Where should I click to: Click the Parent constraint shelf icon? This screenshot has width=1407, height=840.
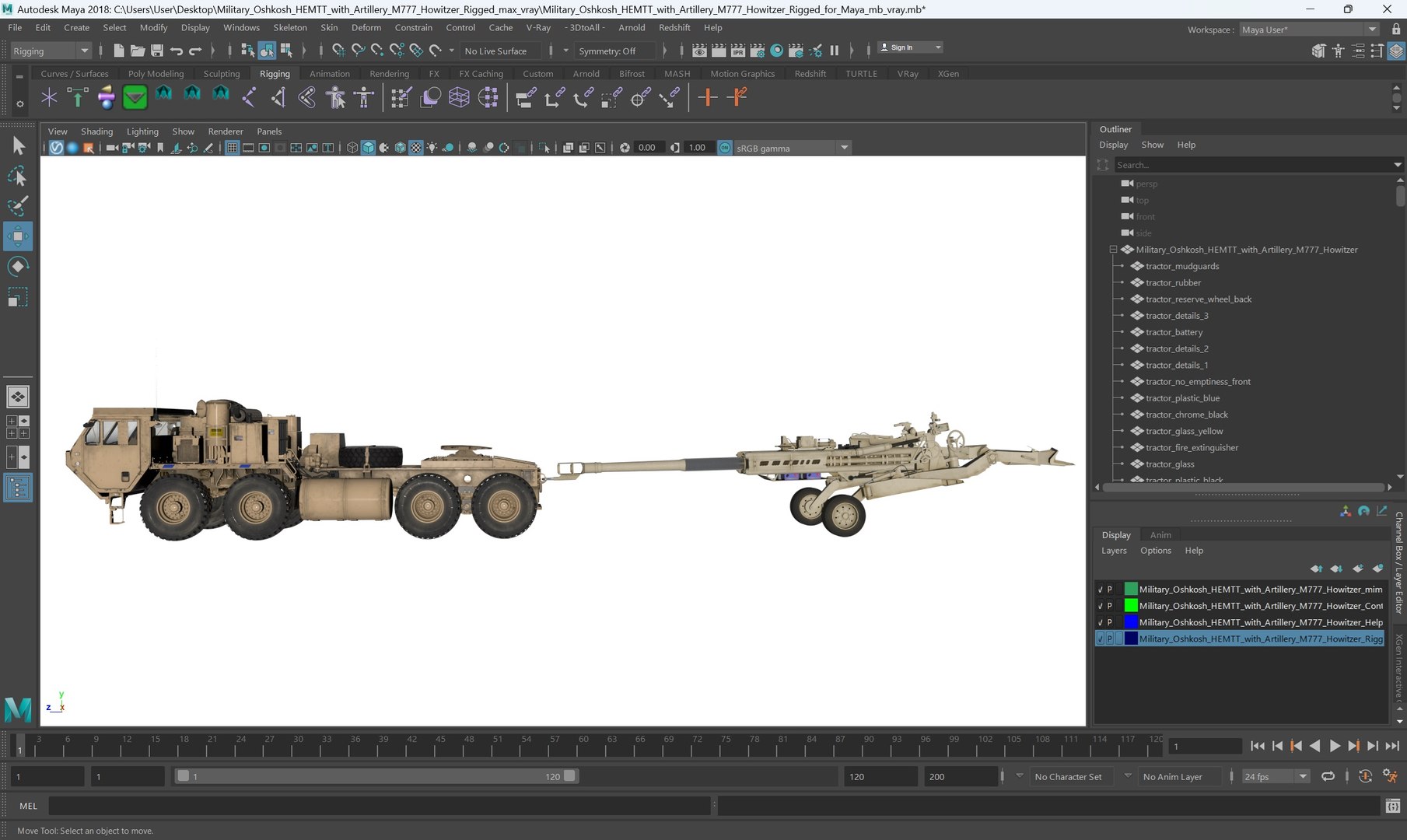click(526, 97)
